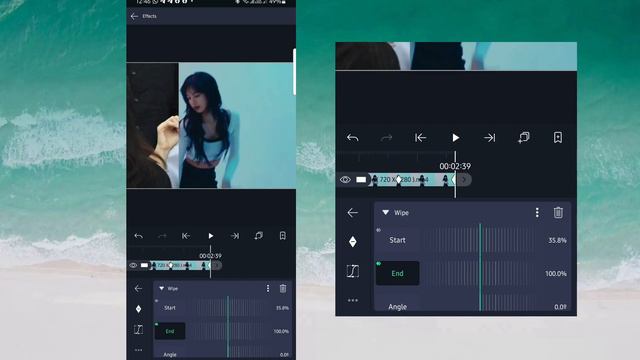Open easing curve tool on phone sidebar
The image size is (640, 360).
tap(138, 329)
